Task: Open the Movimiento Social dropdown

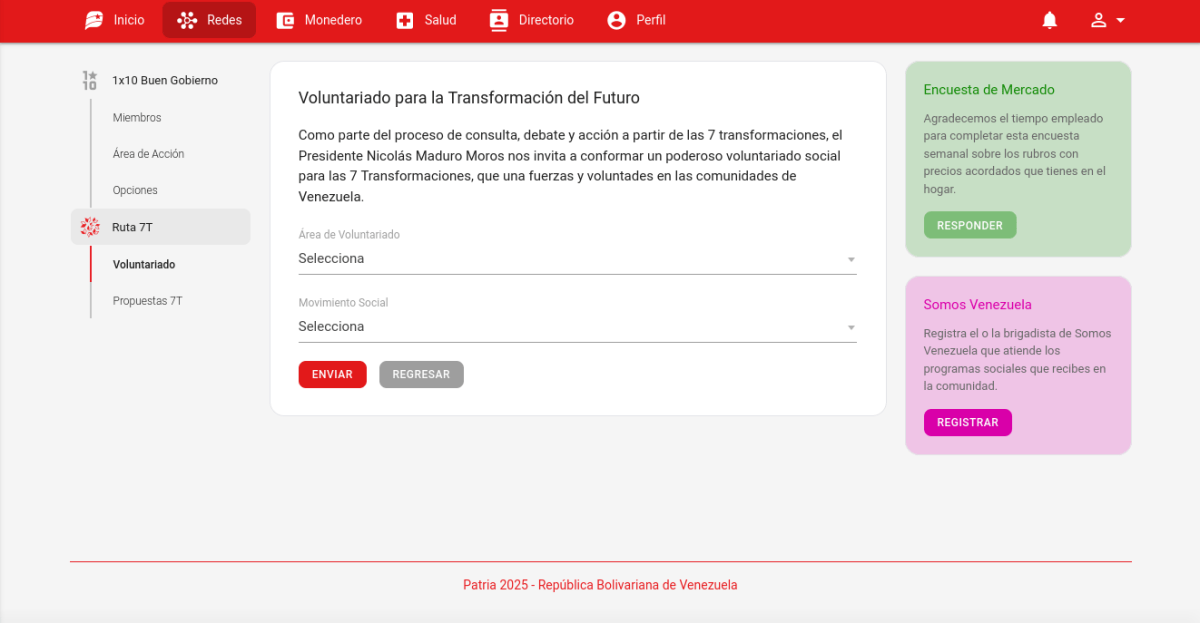Action: [x=577, y=327]
